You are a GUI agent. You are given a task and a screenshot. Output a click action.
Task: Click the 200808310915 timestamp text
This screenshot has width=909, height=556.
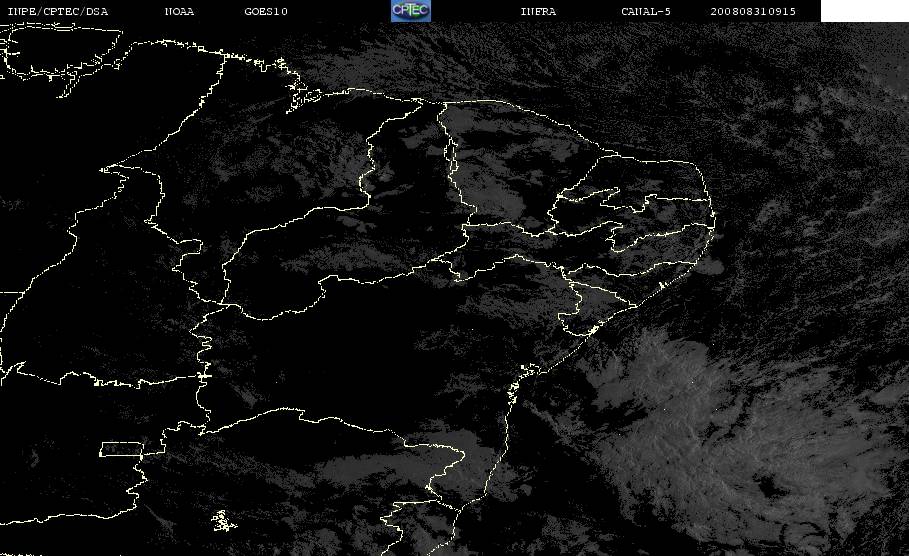[x=753, y=11]
